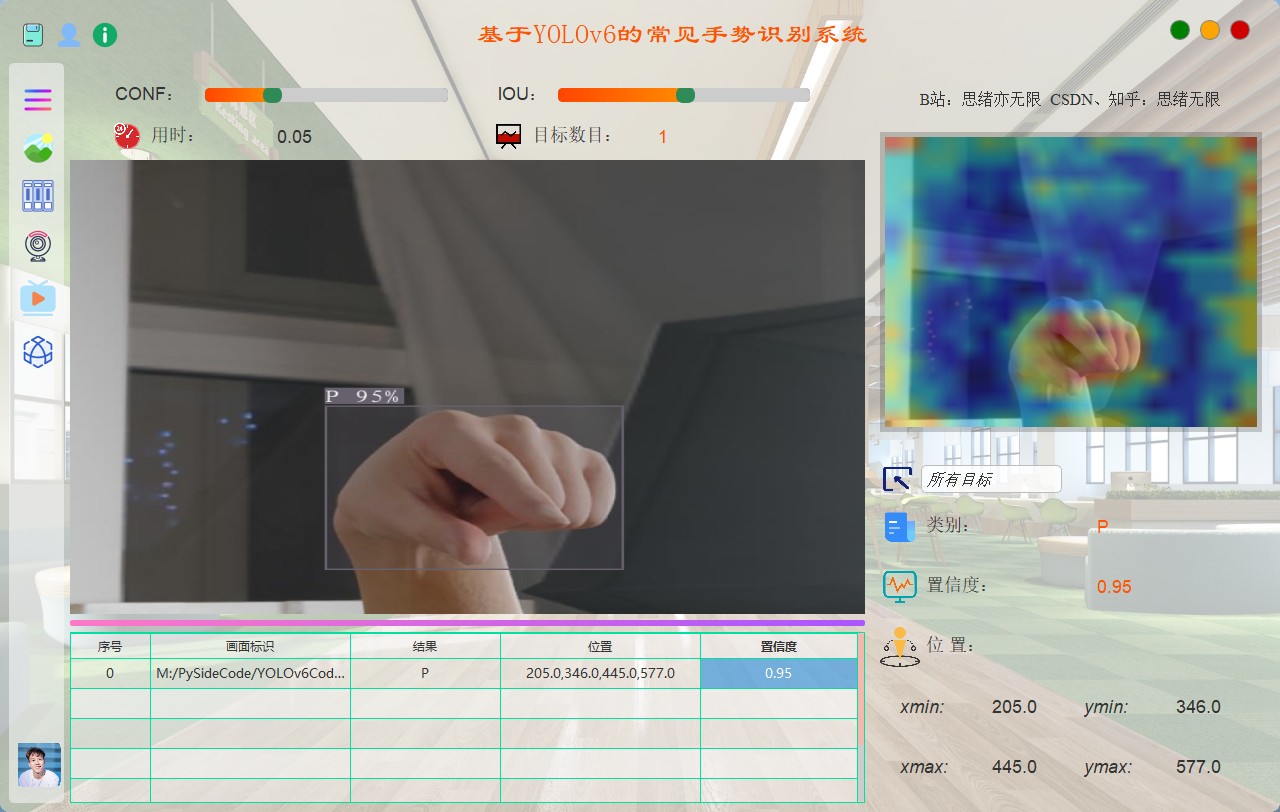Click the target count presentation icon

coord(509,136)
